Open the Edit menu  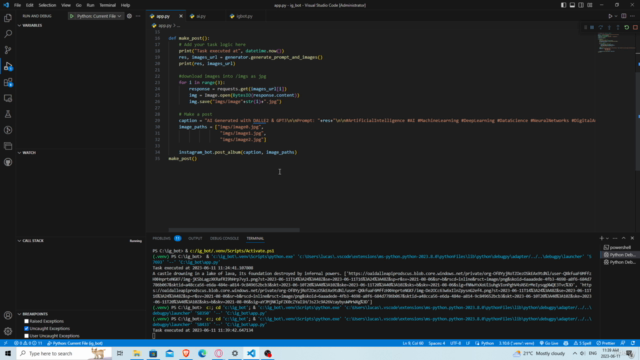point(29,5)
